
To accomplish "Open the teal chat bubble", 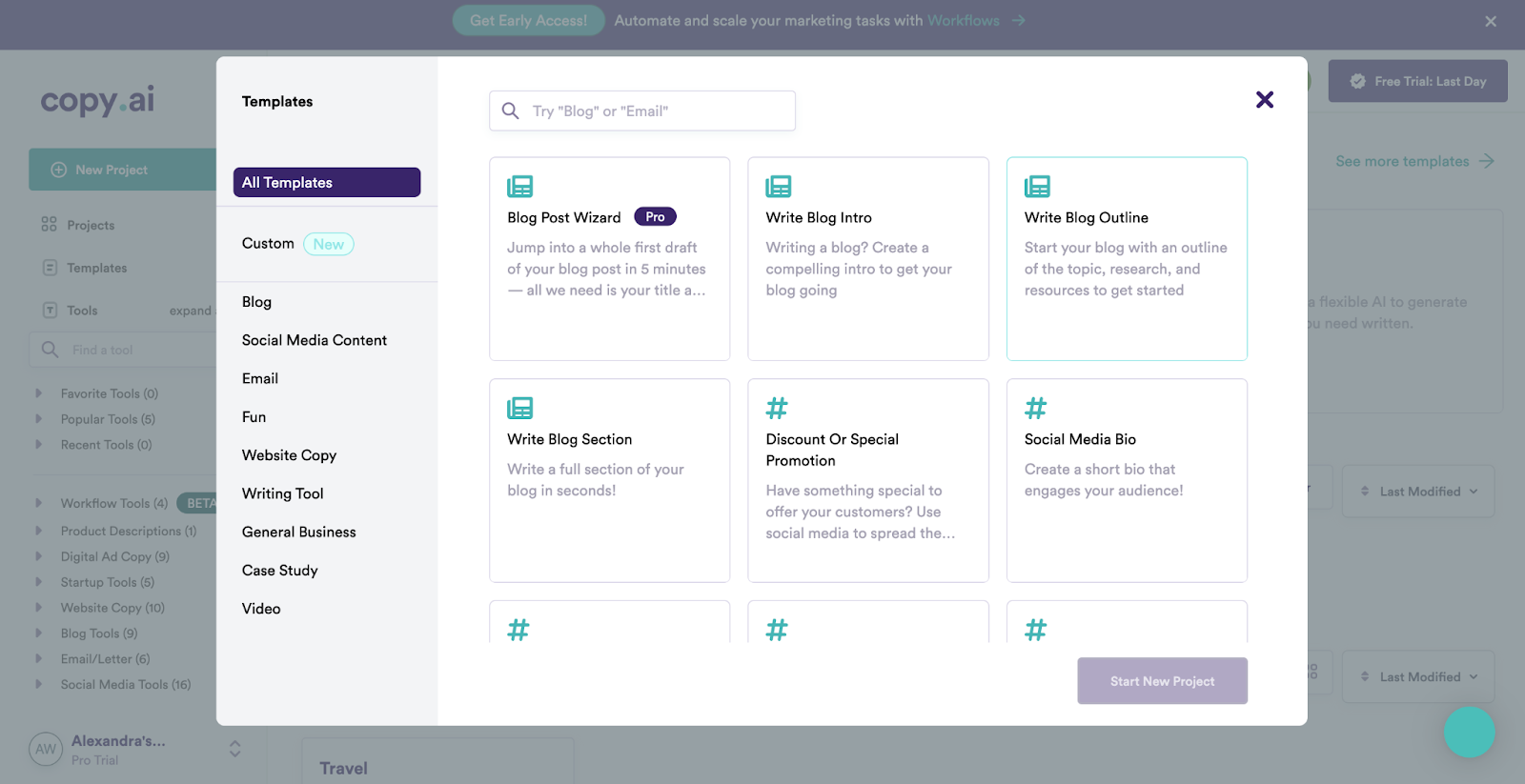I will coord(1469,732).
